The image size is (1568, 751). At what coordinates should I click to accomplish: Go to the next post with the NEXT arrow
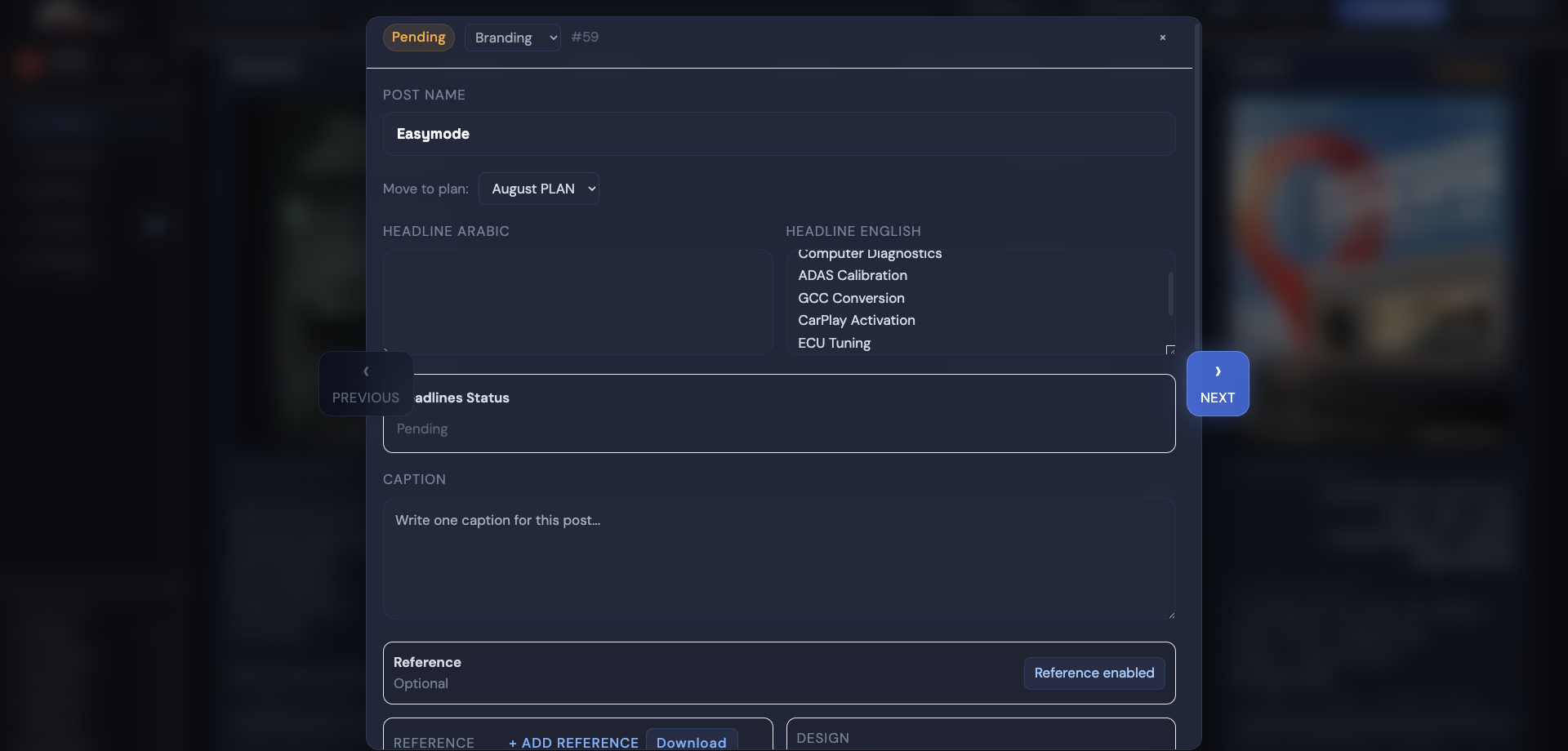click(x=1218, y=384)
